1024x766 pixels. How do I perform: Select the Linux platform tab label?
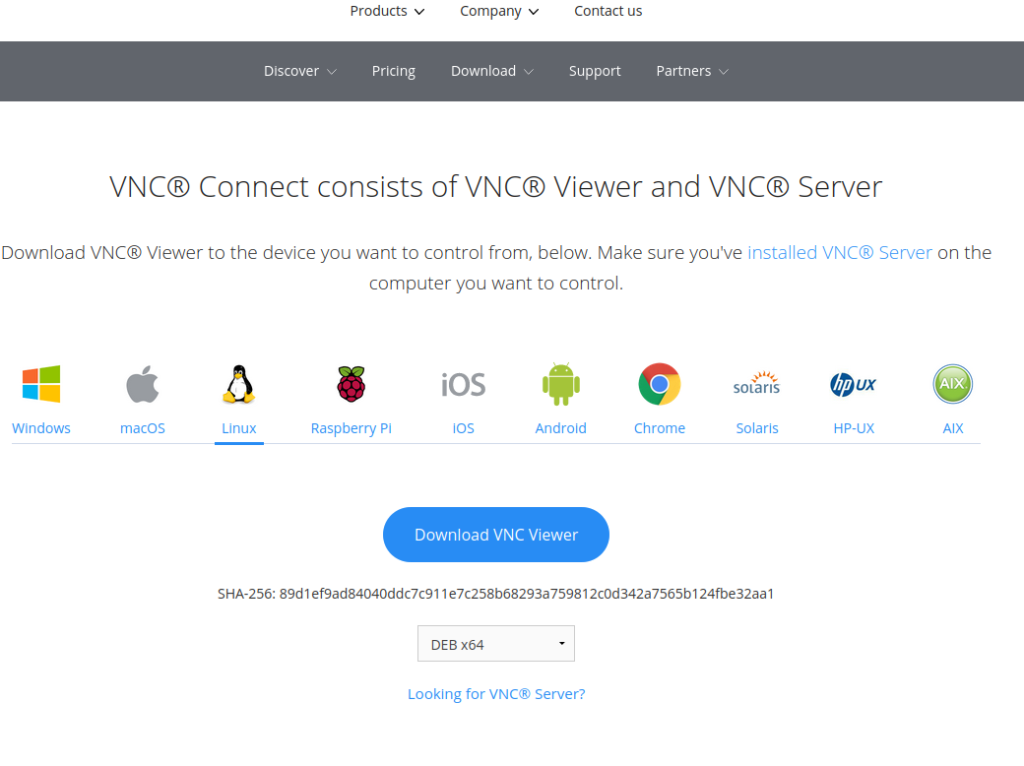coord(239,428)
